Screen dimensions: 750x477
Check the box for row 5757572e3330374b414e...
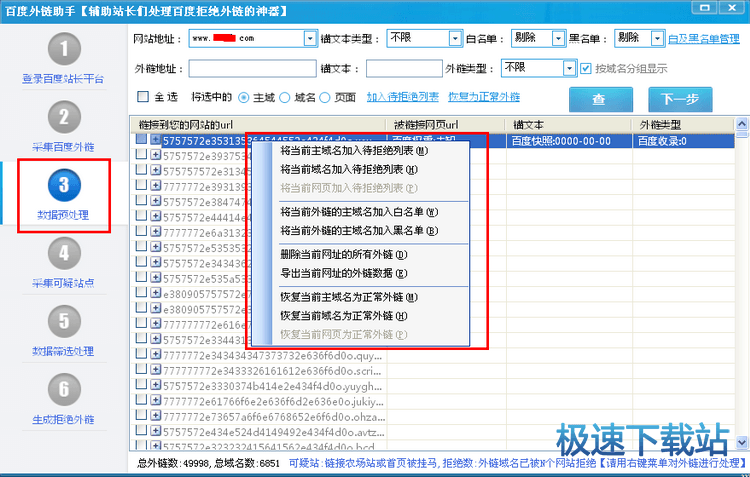(141, 384)
